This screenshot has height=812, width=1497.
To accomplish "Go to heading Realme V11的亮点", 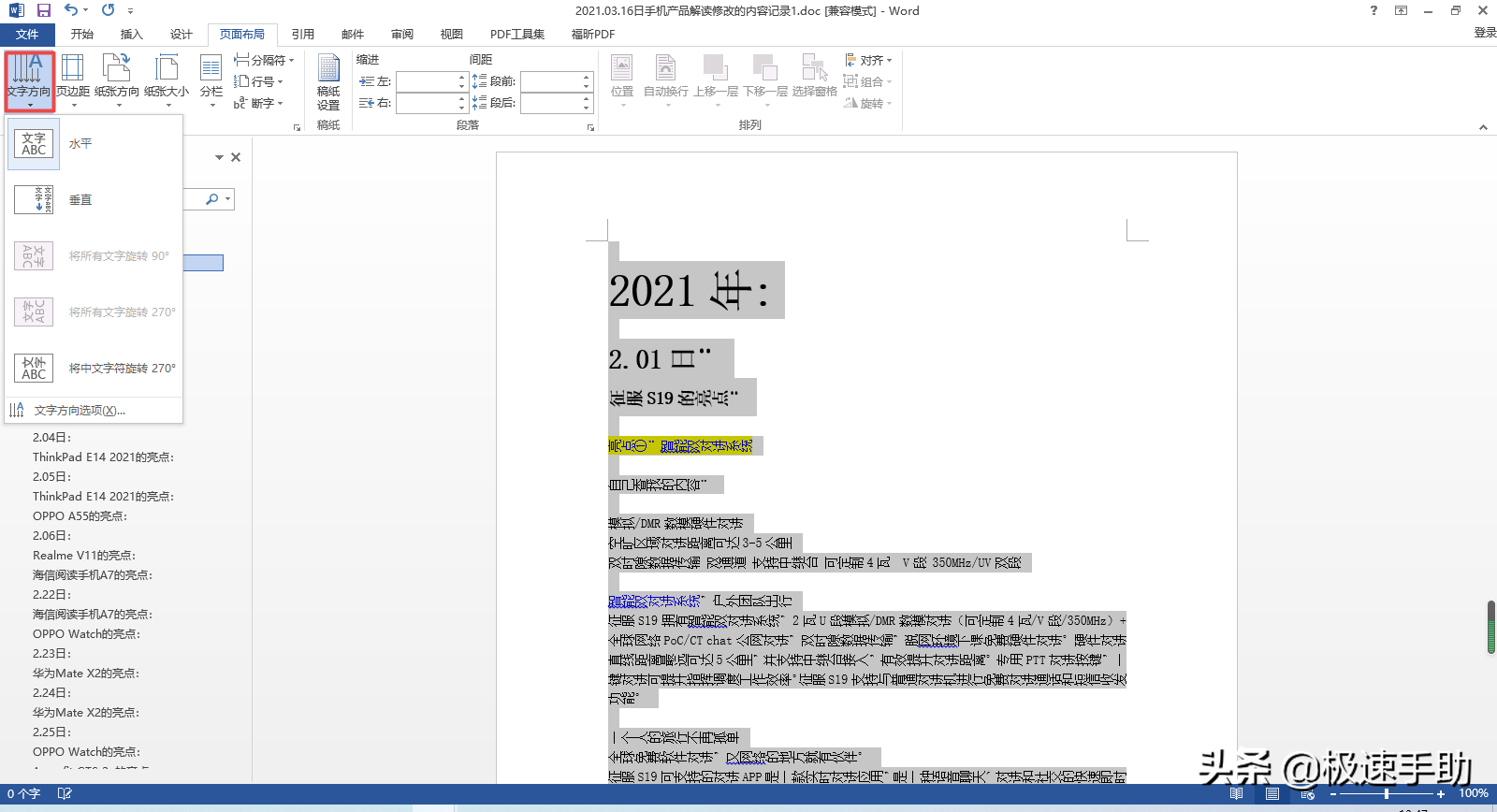I will tap(84, 556).
